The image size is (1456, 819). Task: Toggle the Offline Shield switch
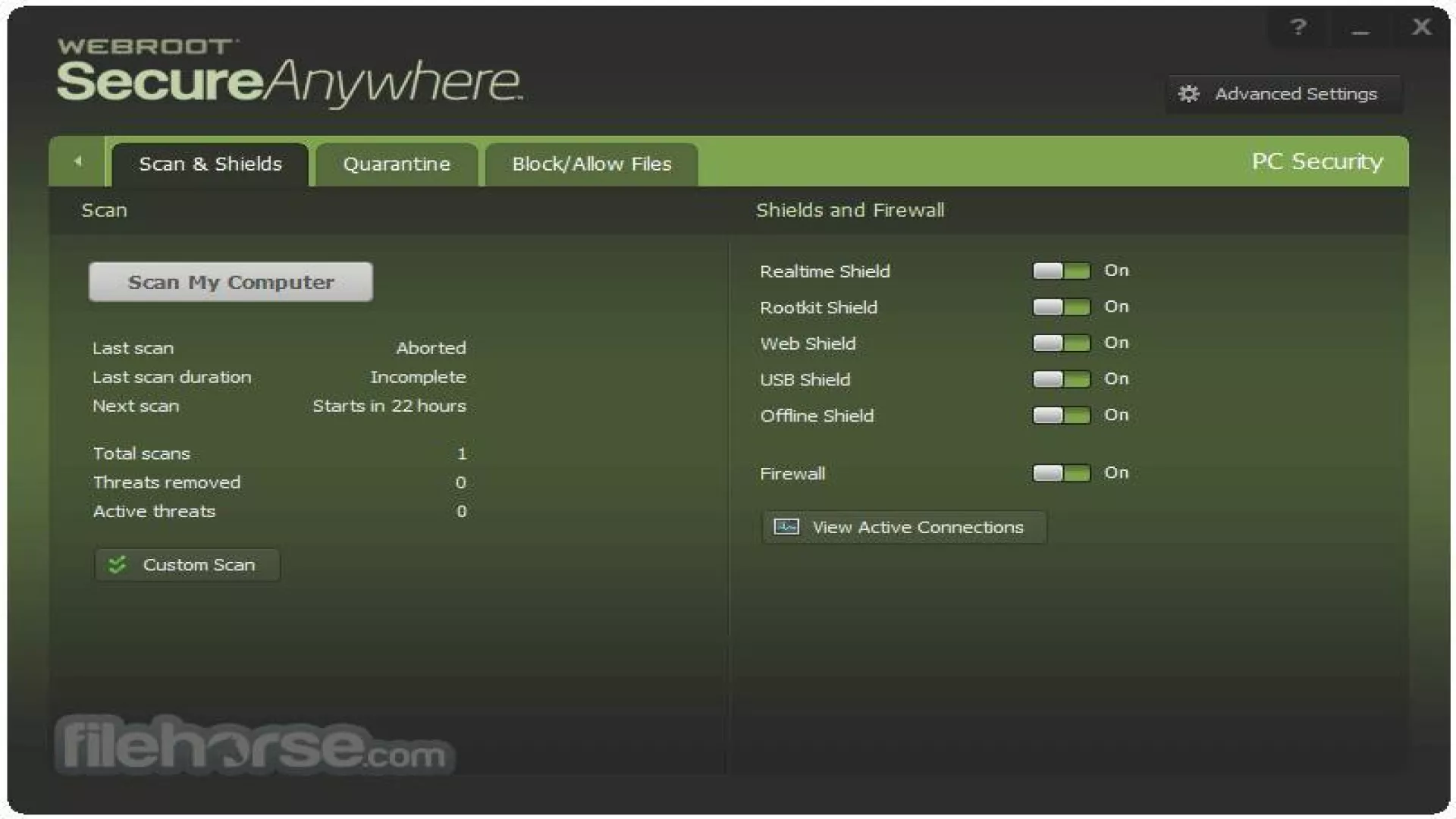click(1061, 416)
